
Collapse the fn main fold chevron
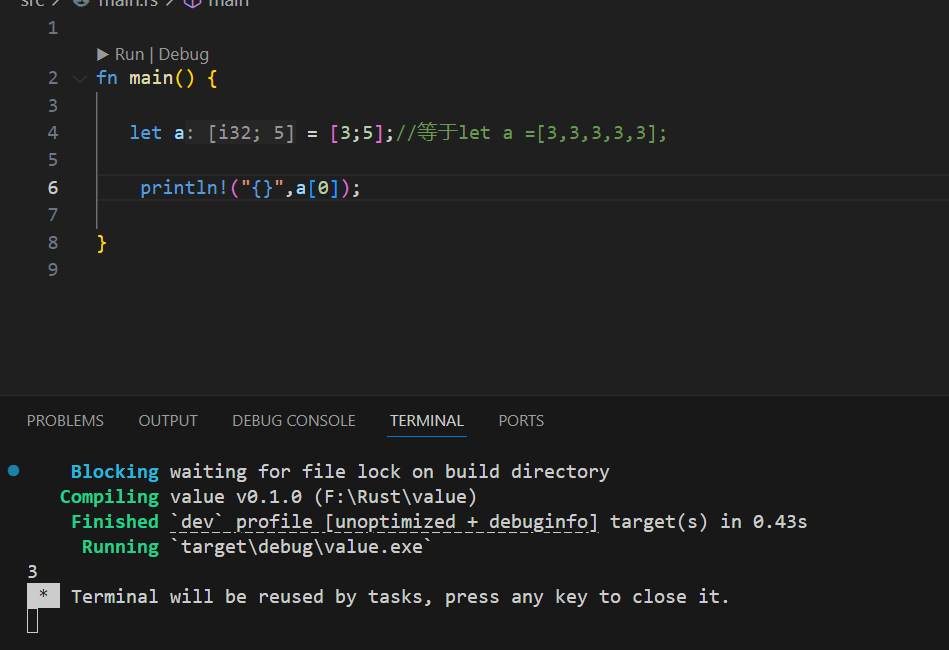point(79,78)
